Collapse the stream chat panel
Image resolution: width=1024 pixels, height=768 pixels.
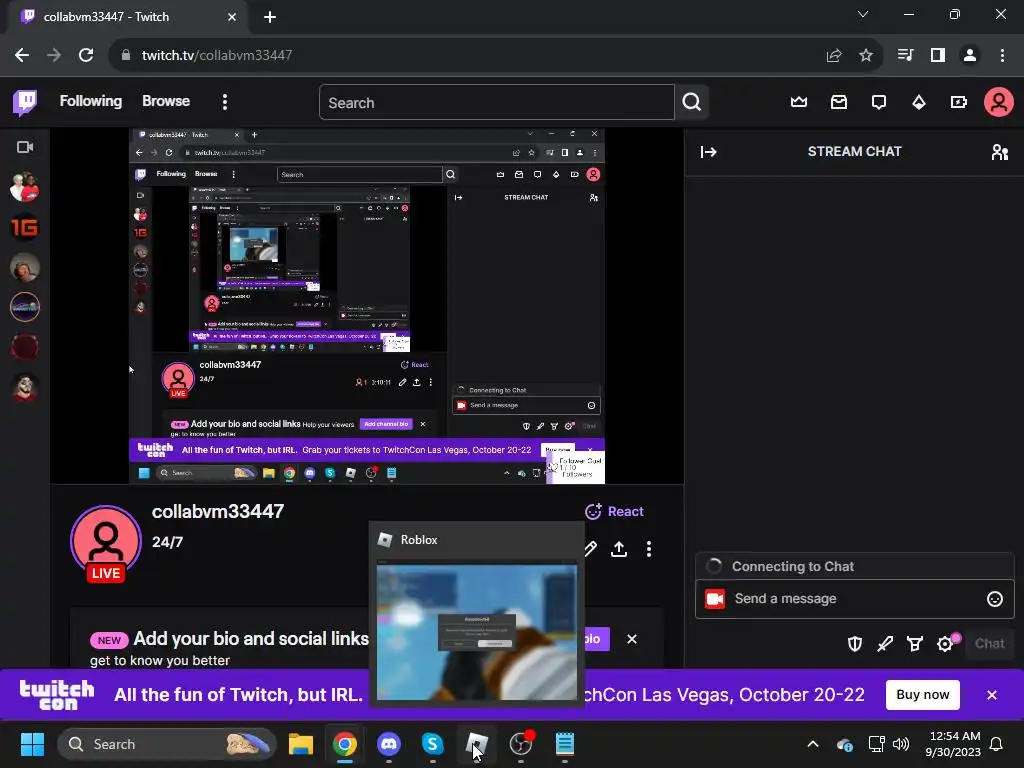click(709, 152)
